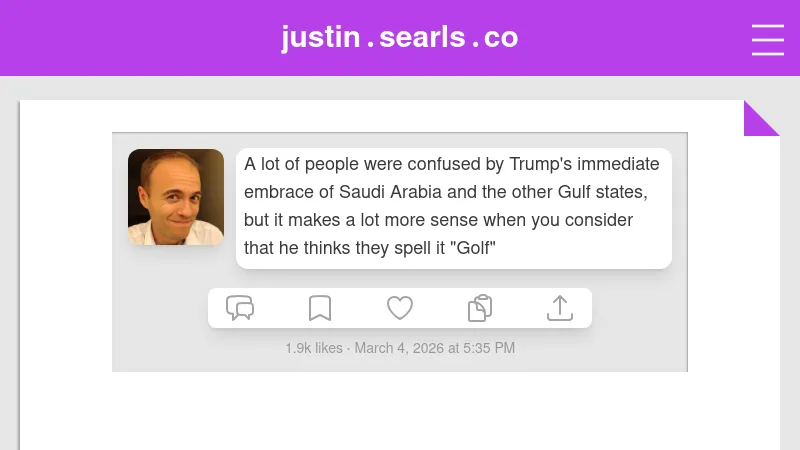800x450 pixels.
Task: Select the "searls" part of the site title
Action: tap(422, 38)
